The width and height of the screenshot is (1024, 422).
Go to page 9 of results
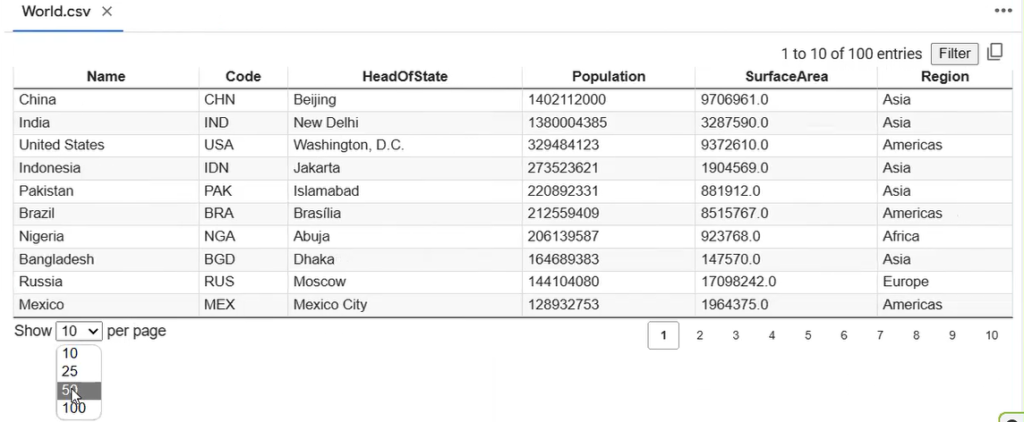click(x=952, y=335)
